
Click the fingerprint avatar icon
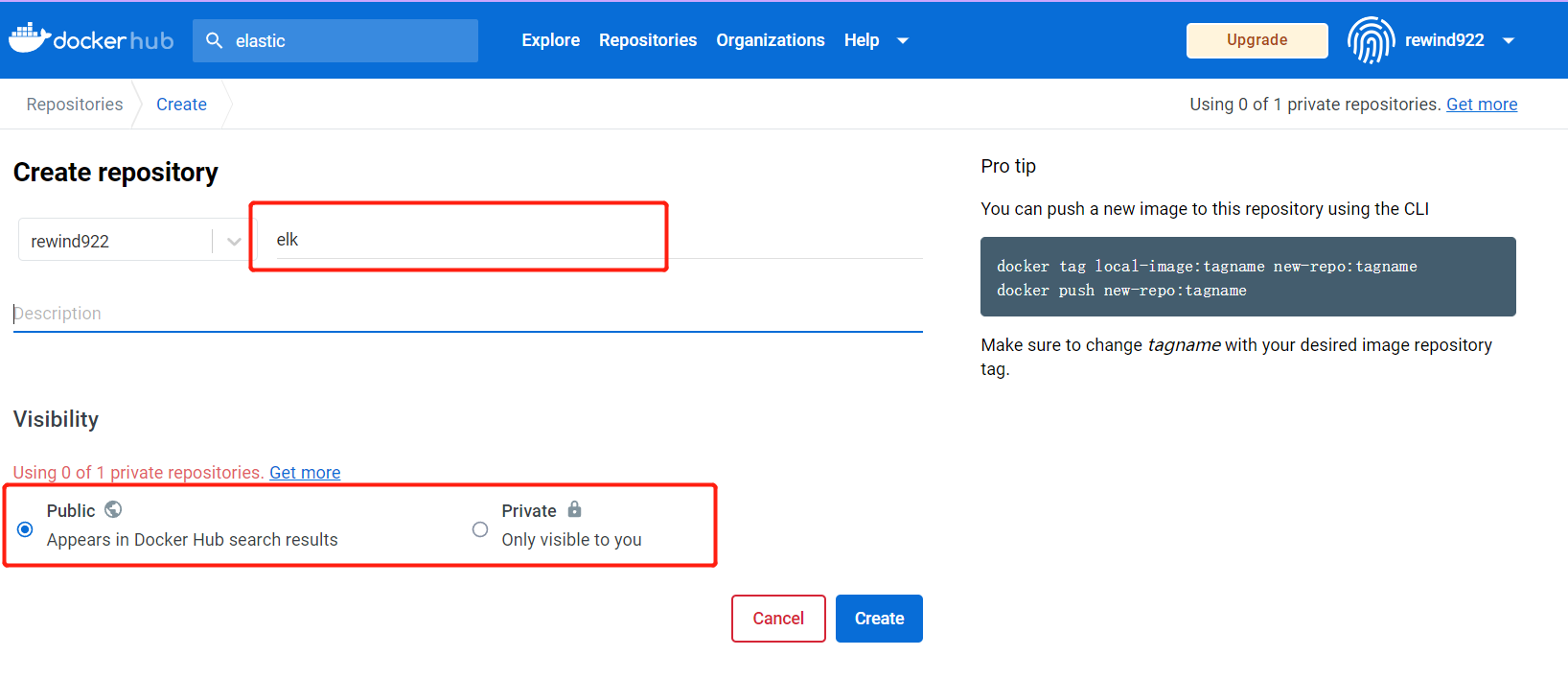[x=1371, y=40]
